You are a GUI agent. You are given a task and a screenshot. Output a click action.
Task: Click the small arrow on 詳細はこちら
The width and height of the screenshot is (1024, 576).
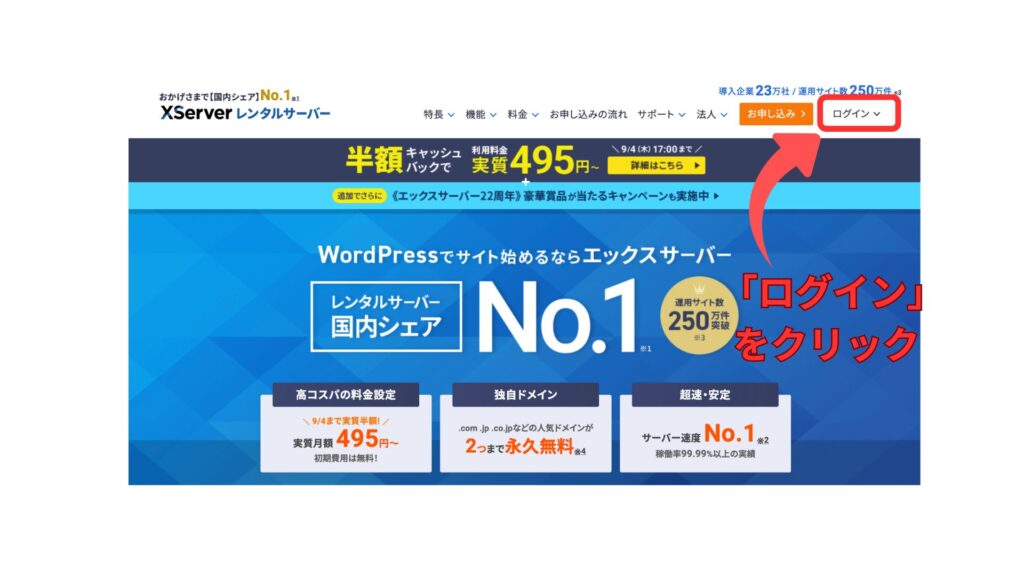697,166
